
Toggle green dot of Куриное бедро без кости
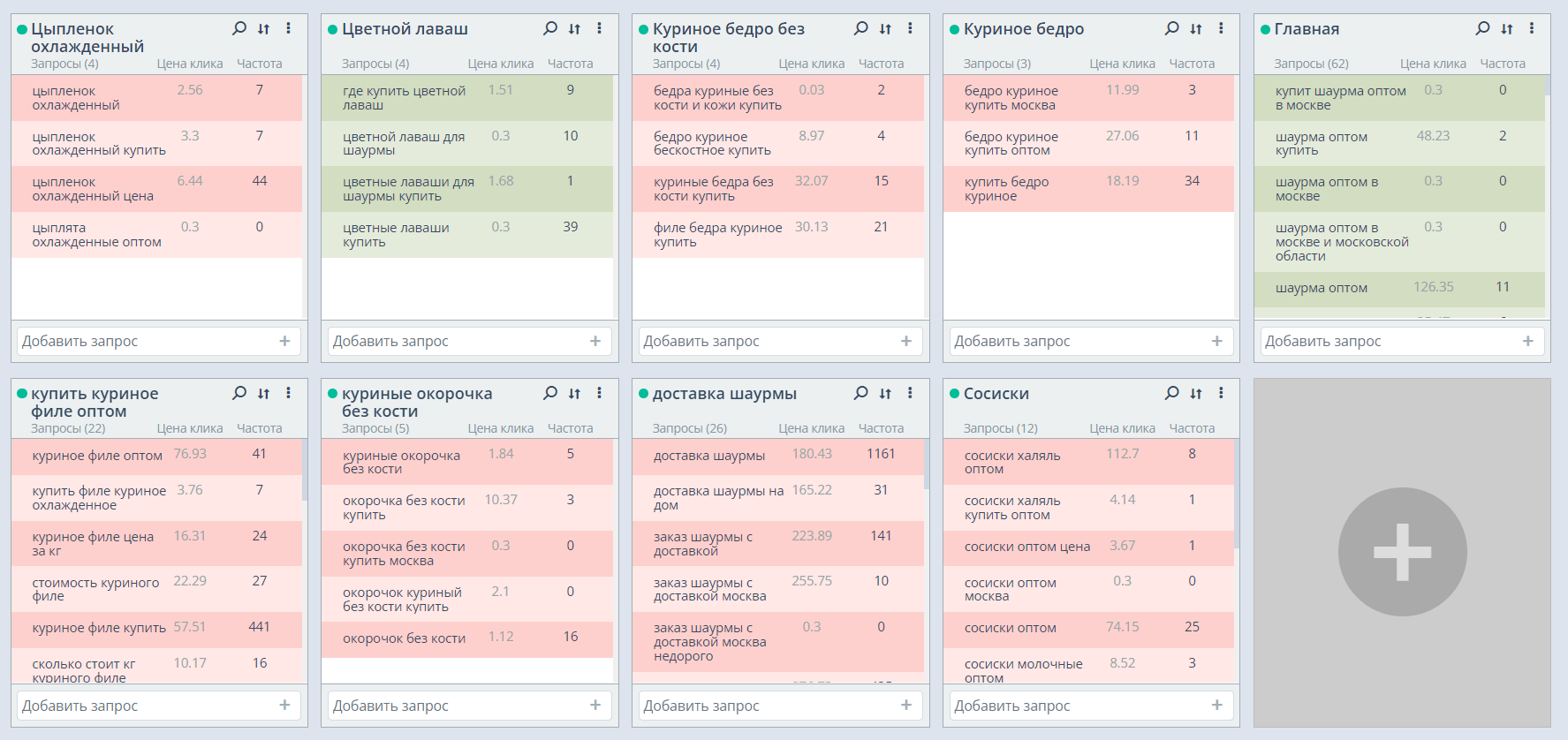coord(643,30)
